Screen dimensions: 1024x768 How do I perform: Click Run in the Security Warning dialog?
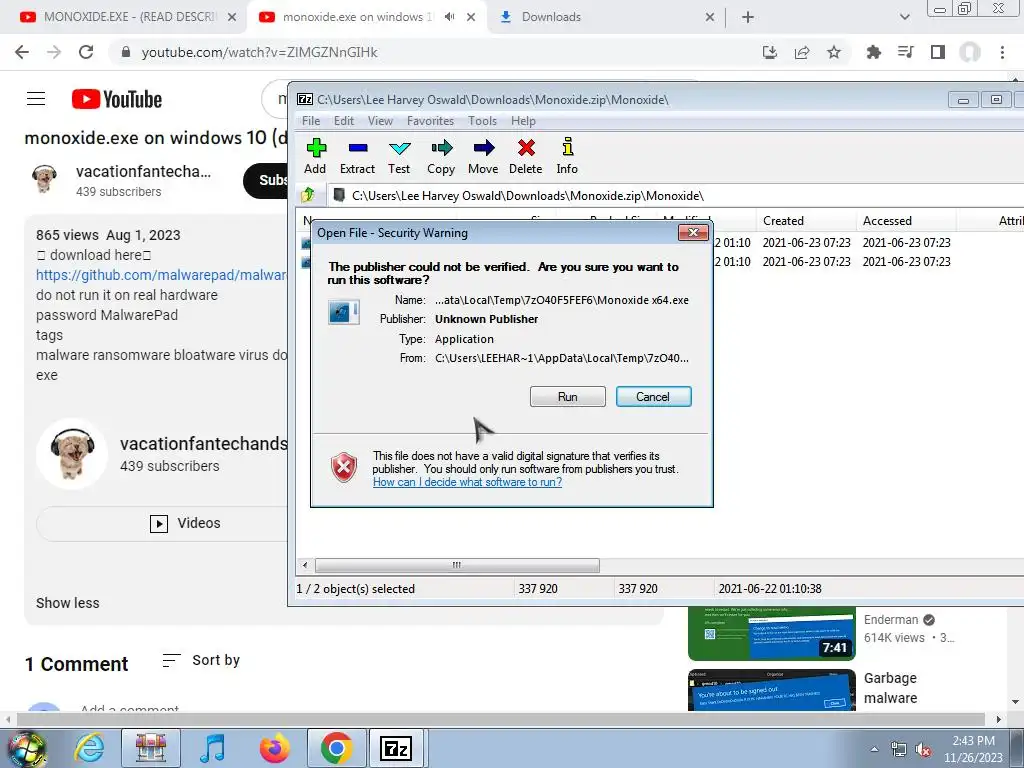tap(568, 396)
